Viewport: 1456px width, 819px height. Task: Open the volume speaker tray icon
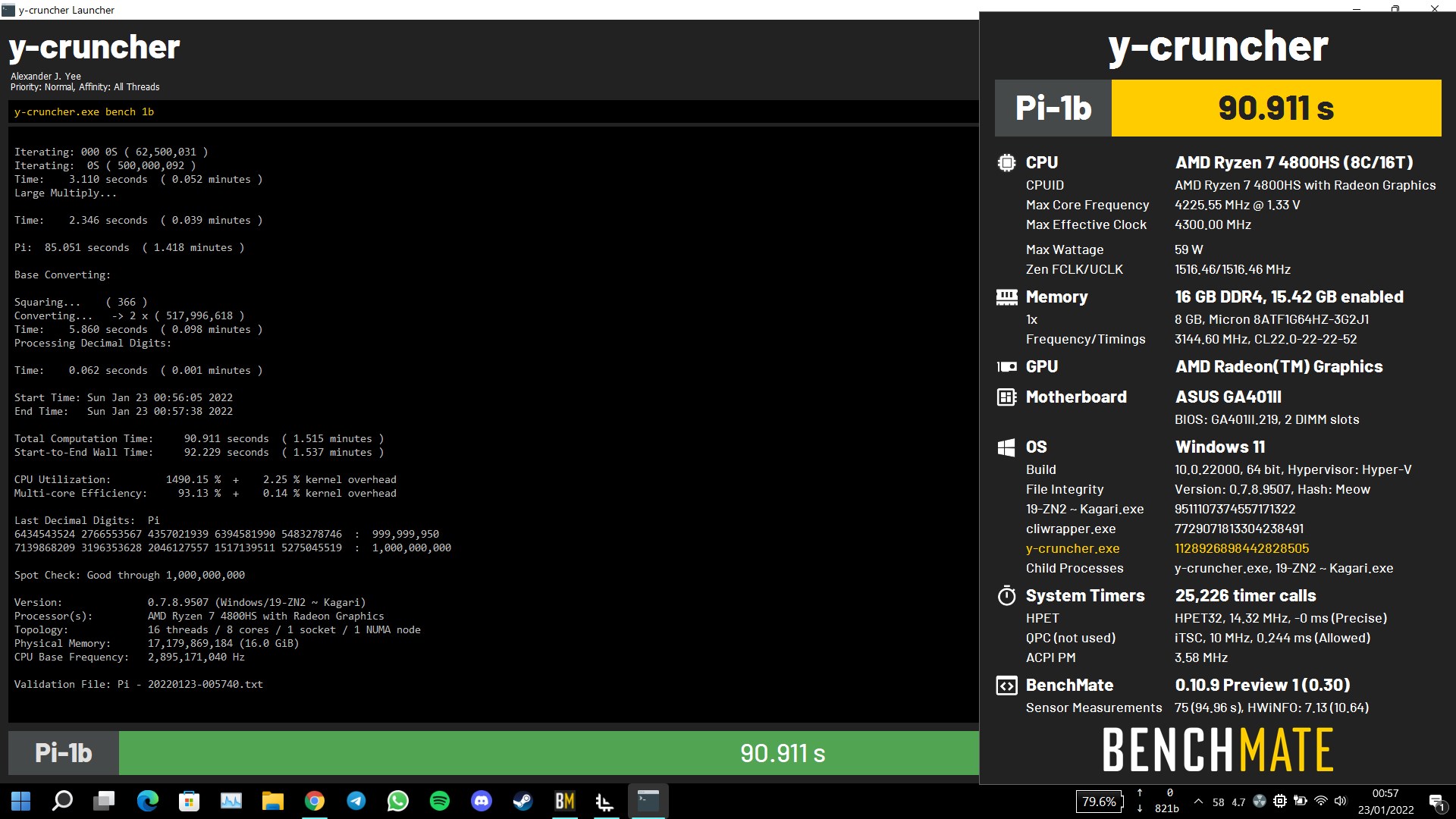tap(1340, 801)
